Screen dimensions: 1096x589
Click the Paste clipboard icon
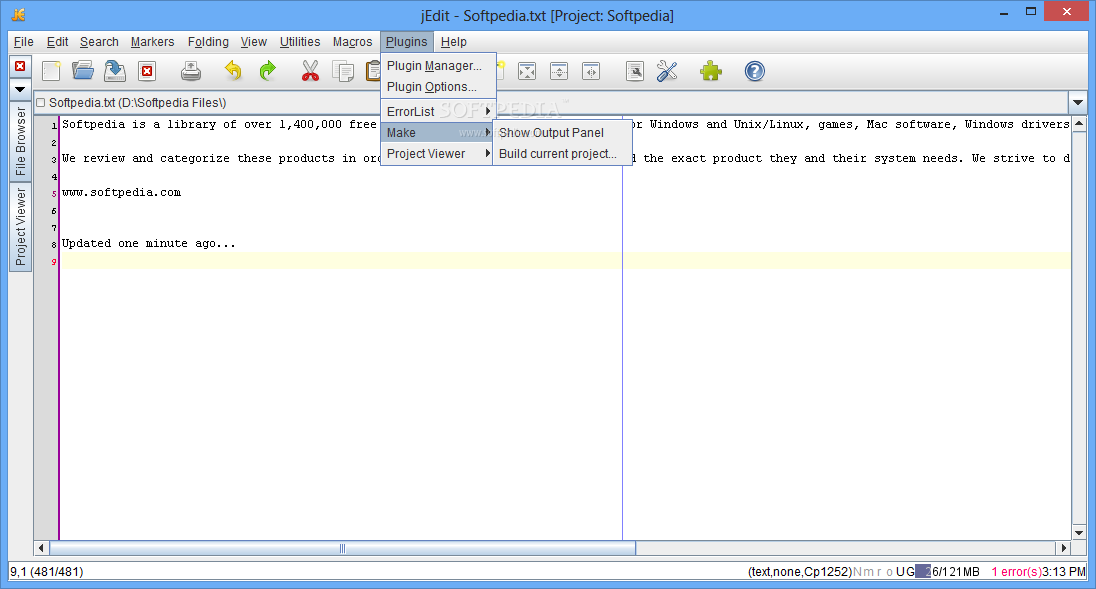coord(373,71)
